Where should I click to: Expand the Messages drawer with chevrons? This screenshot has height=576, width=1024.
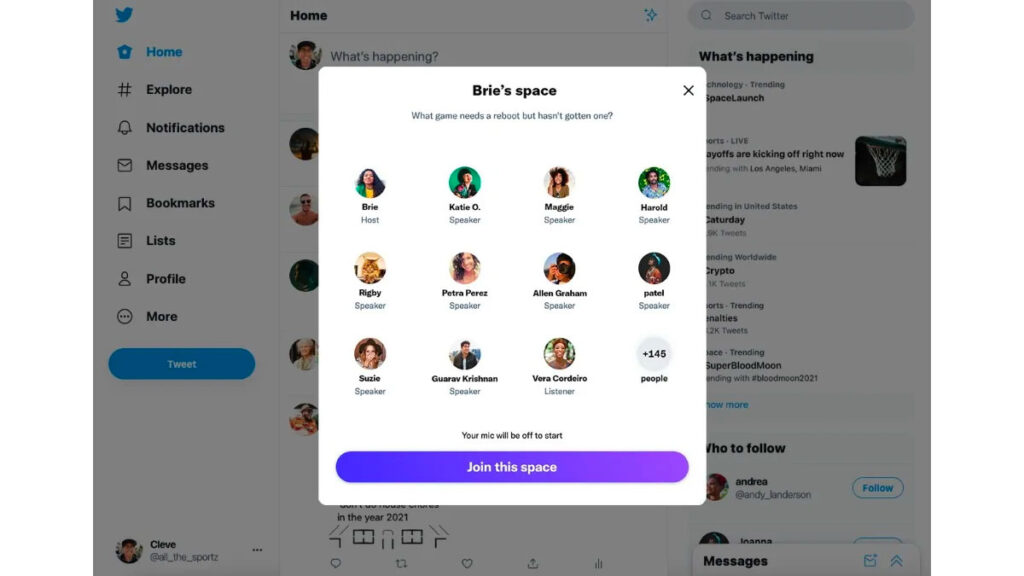(x=897, y=561)
